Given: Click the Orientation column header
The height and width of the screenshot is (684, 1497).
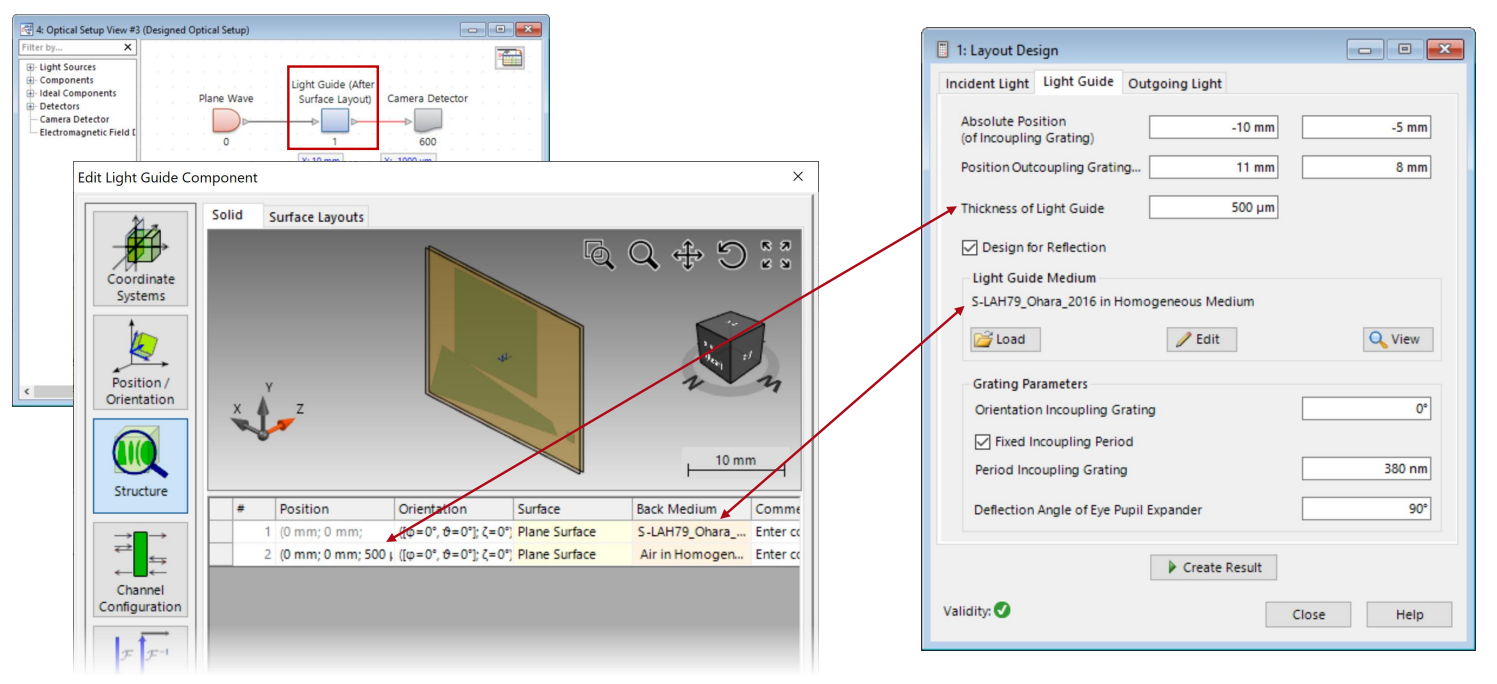Looking at the screenshot, I should coord(455,509).
